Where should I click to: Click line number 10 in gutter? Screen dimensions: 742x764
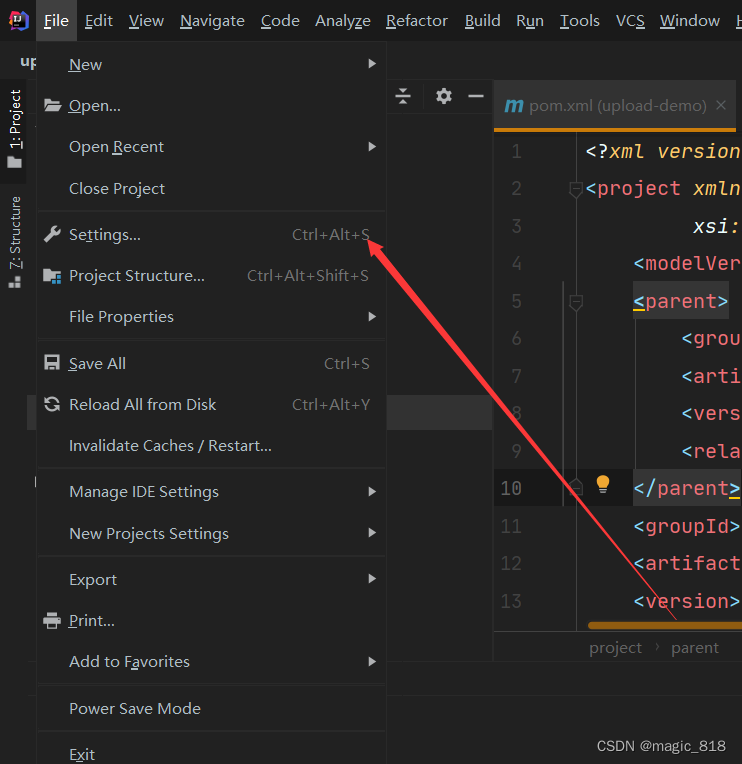[x=511, y=488]
